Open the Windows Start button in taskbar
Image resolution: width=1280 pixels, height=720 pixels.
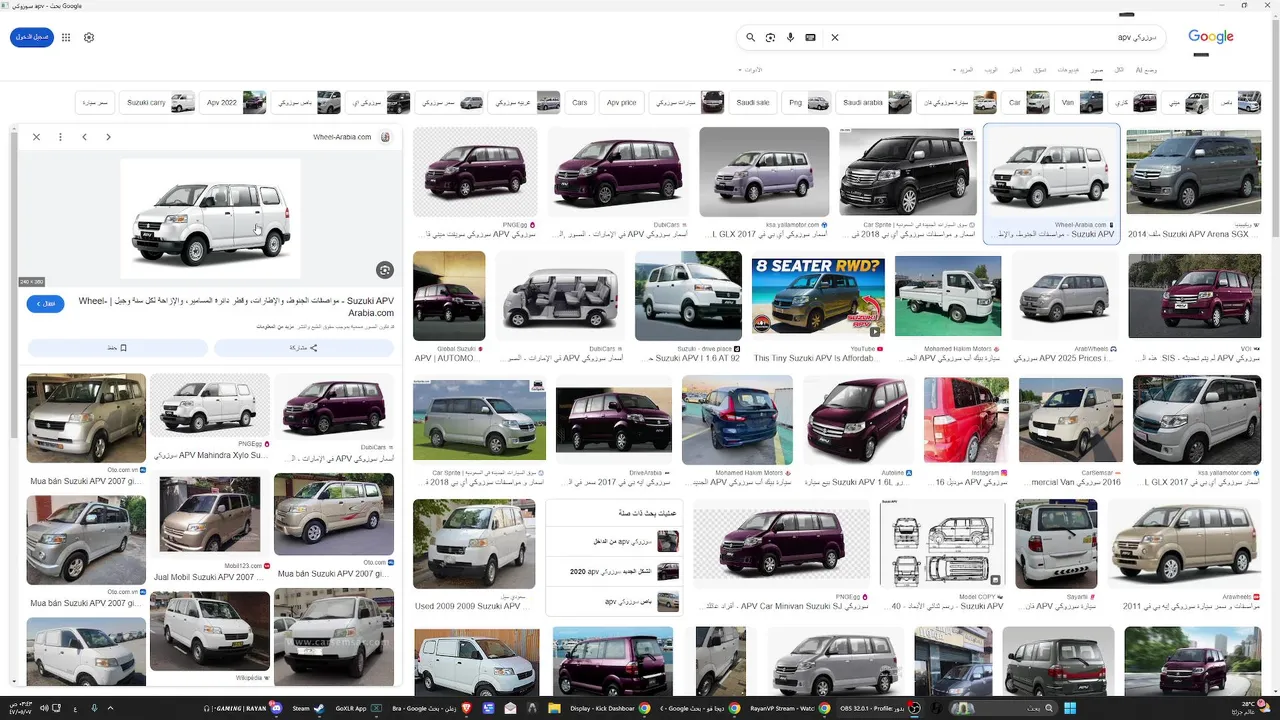(x=1069, y=709)
